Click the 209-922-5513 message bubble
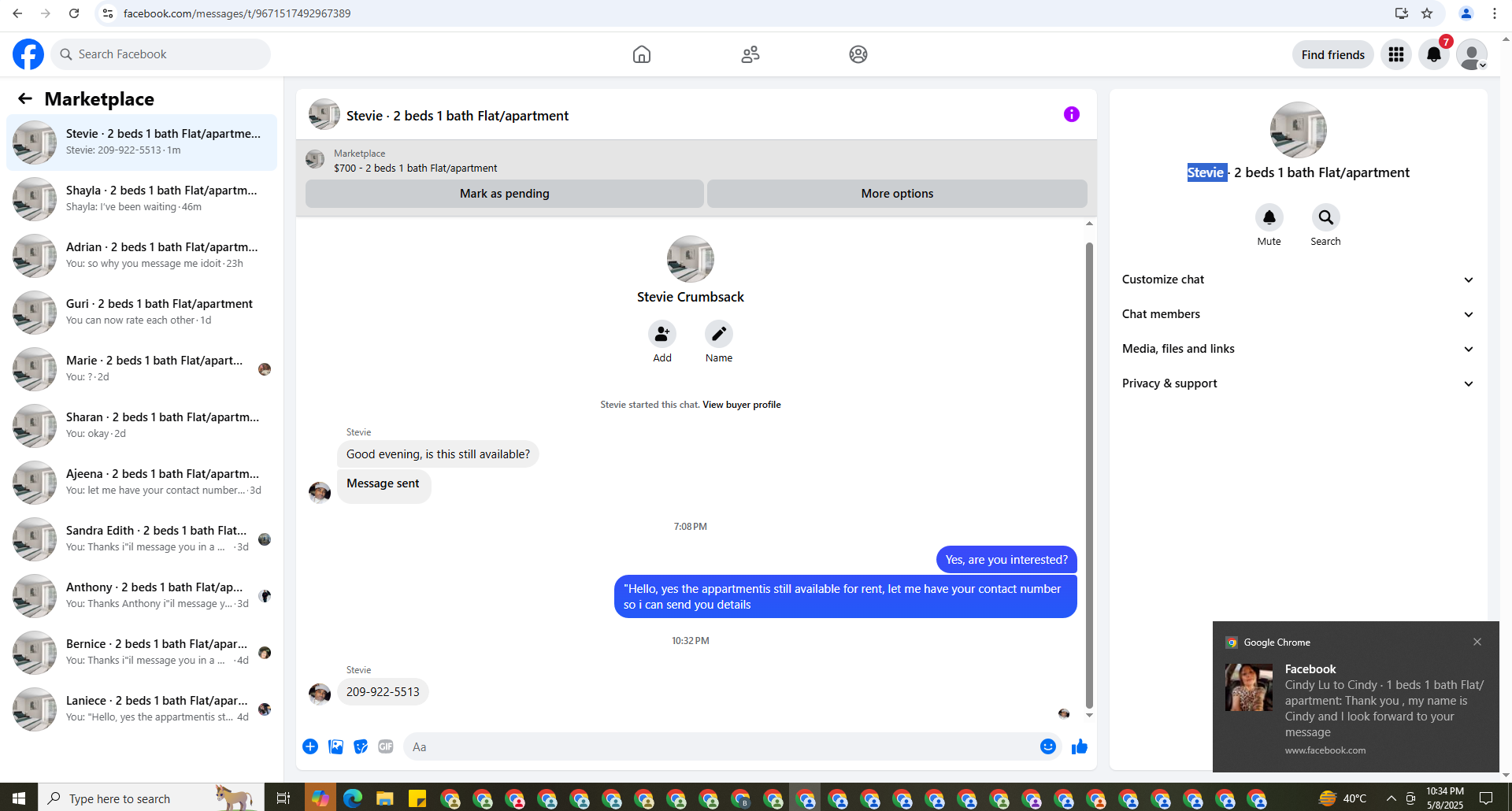This screenshot has height=811, width=1512. (383, 692)
